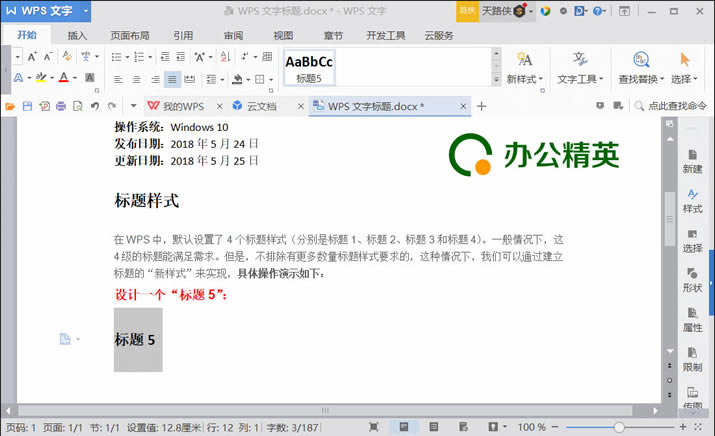This screenshot has height=436, width=715.
Task: Click the 新建 icon in side panel
Action: (692, 161)
